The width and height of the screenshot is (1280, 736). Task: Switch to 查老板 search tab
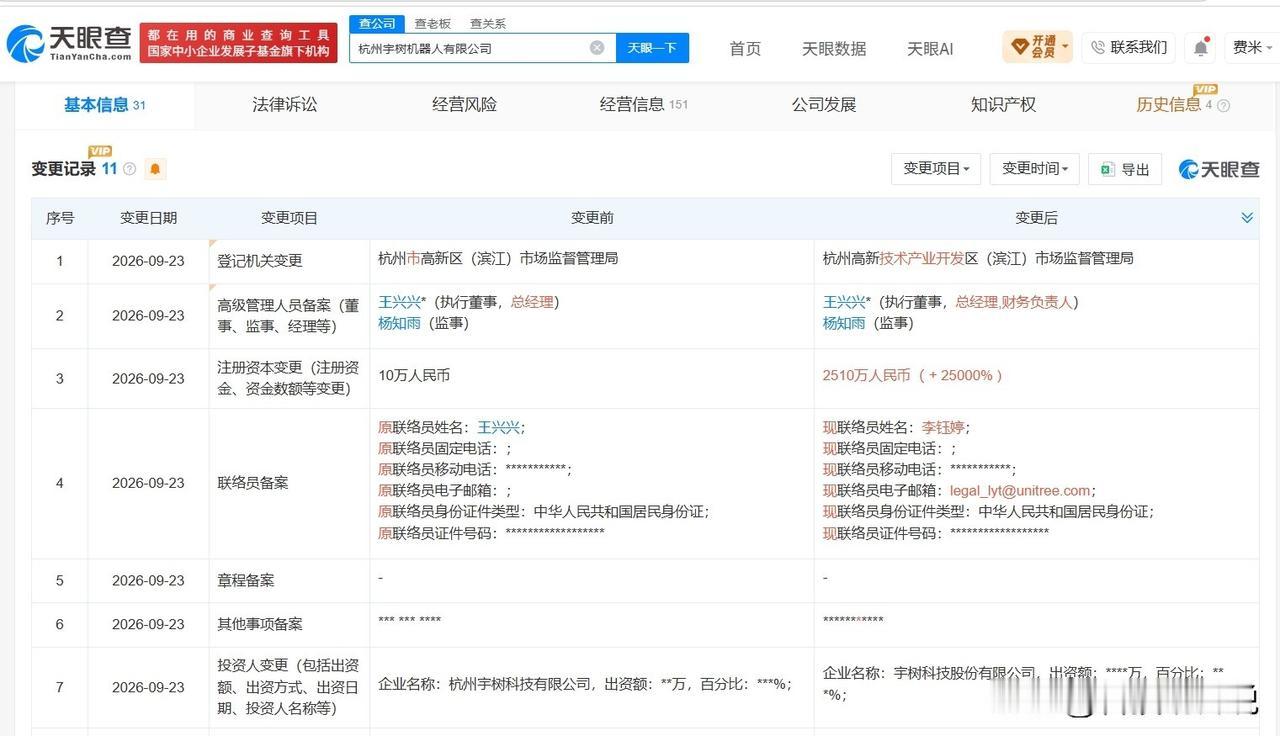click(x=433, y=23)
